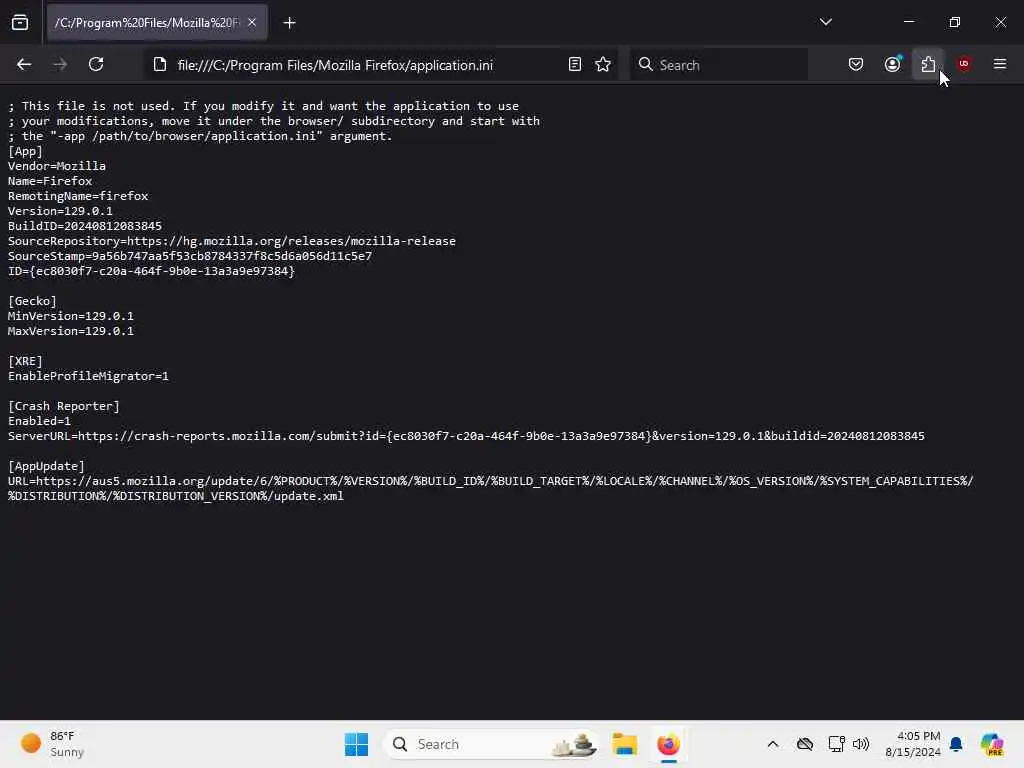Open notifications bell icon
Viewport: 1024px width, 768px height.
point(956,744)
